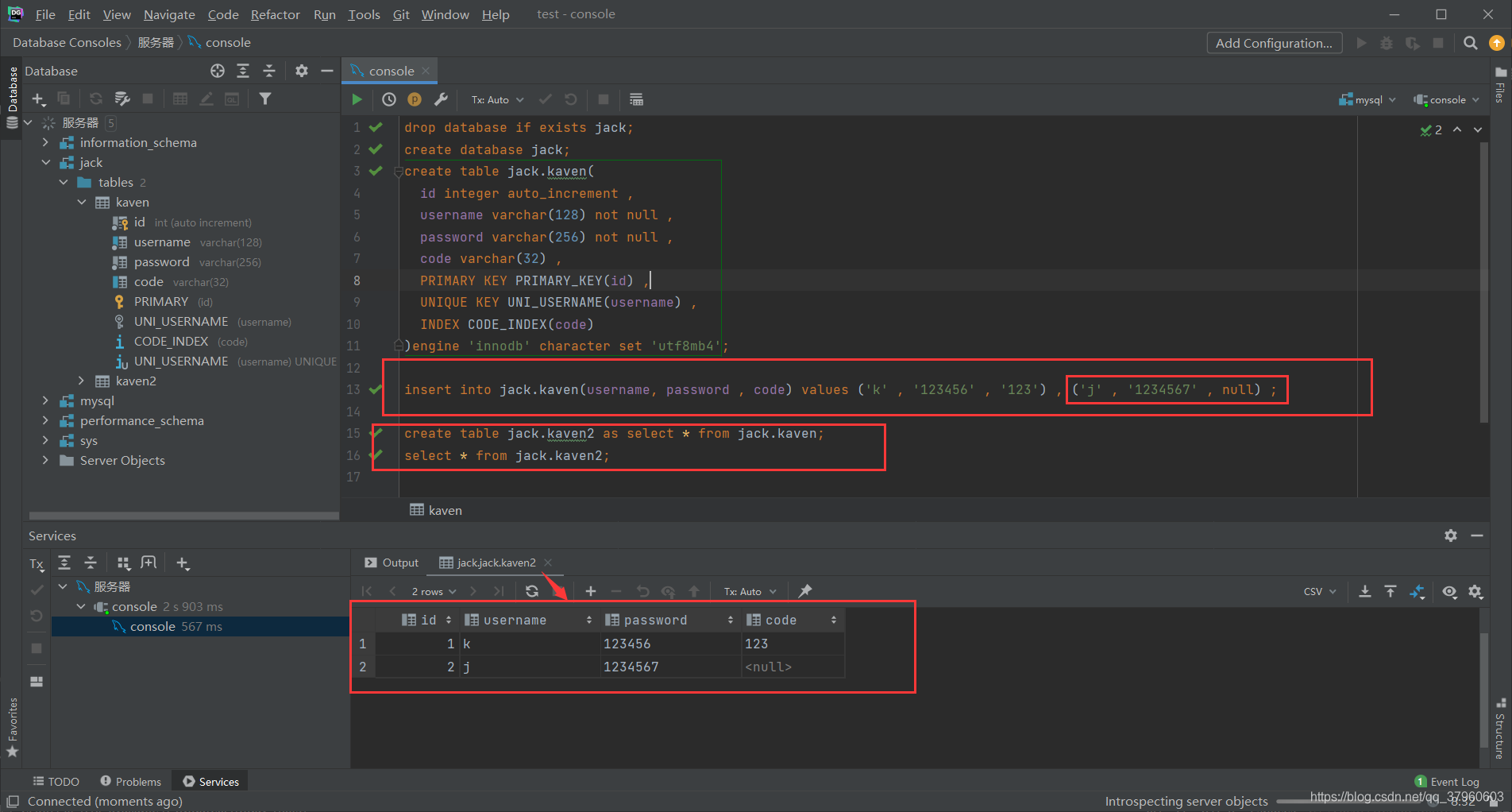The image size is (1512, 812).
Task: Click the eye view options icon
Action: [1449, 591]
